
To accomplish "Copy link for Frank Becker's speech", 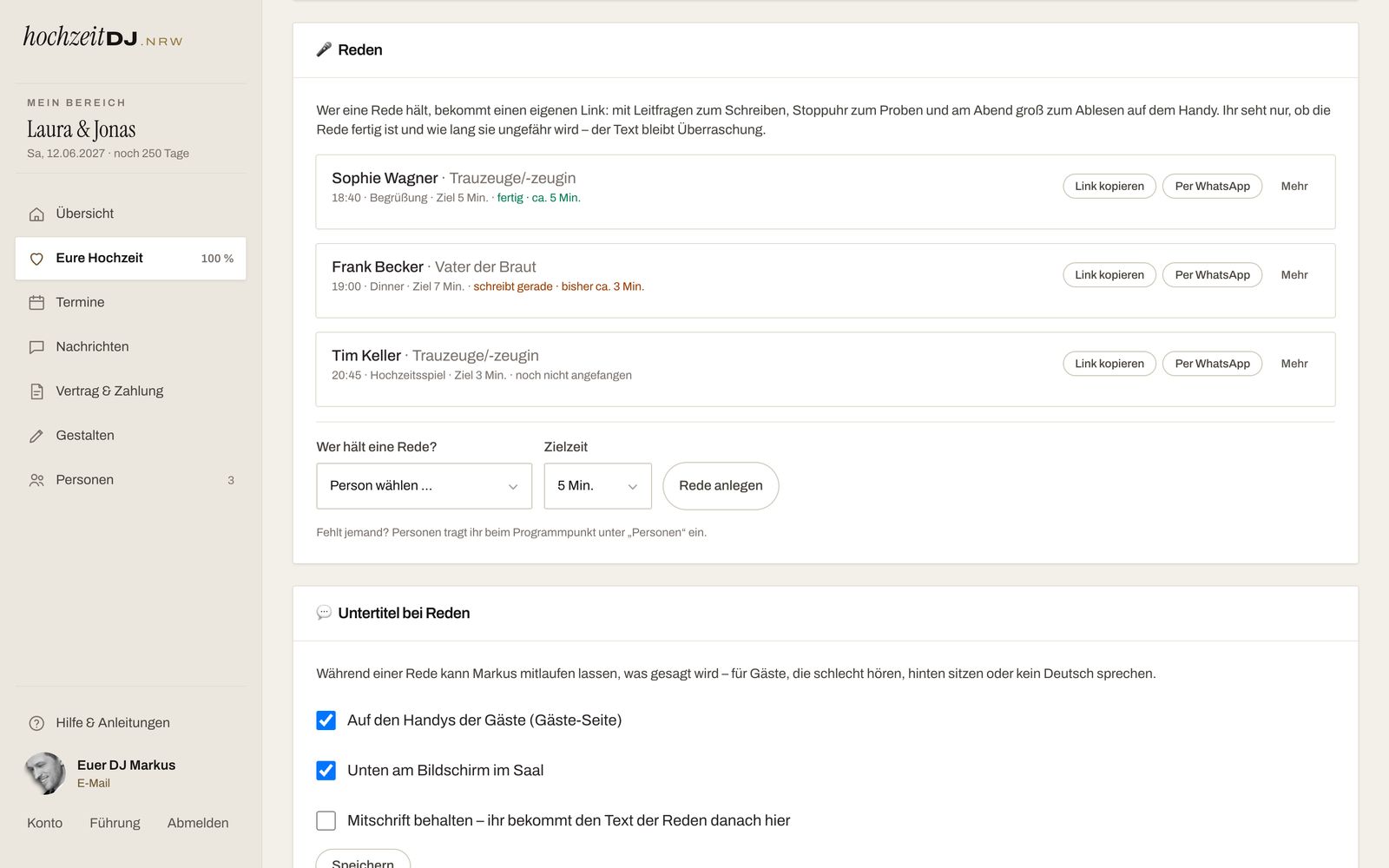I will tap(1109, 275).
